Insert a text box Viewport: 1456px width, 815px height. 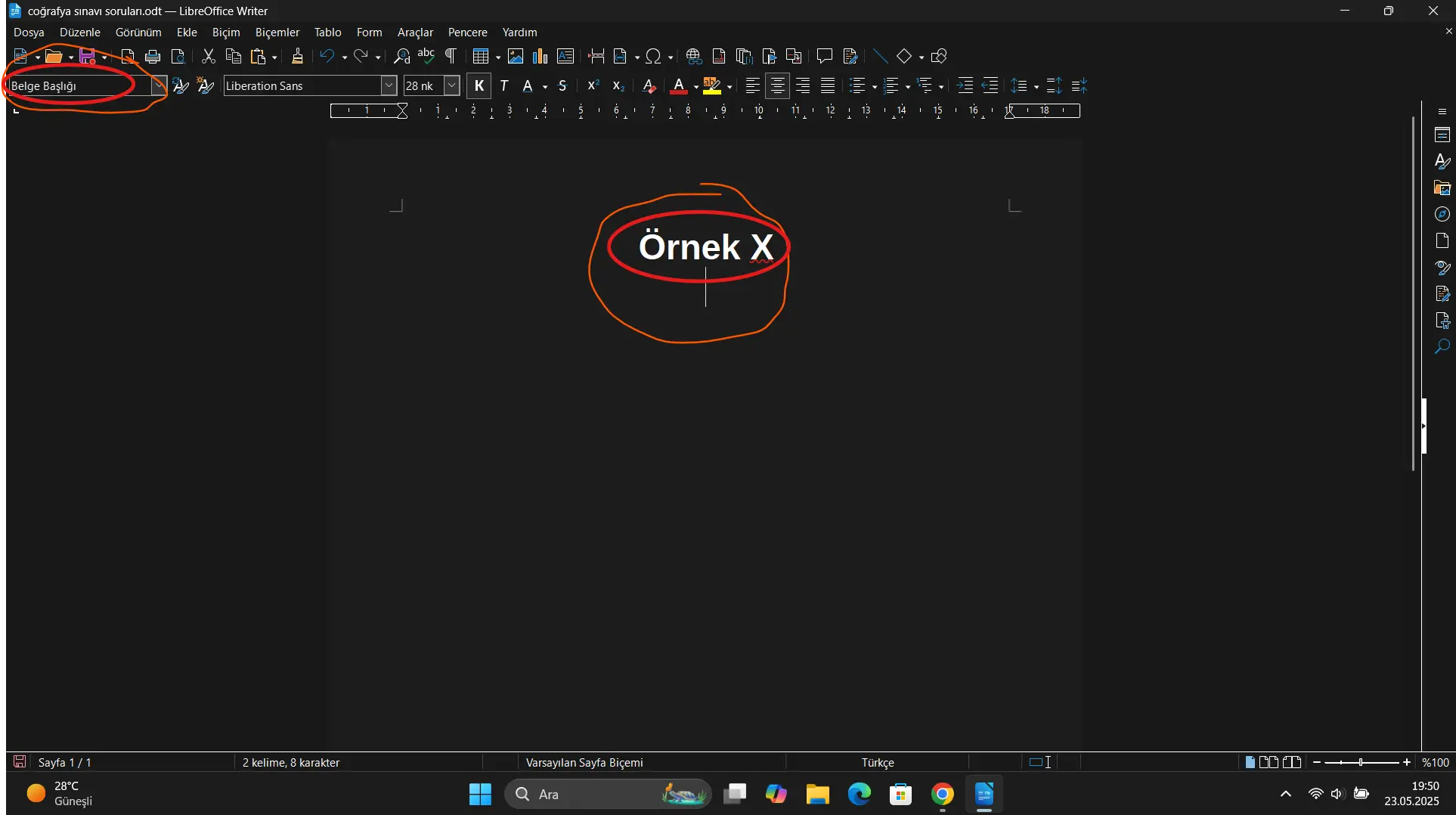tap(565, 56)
